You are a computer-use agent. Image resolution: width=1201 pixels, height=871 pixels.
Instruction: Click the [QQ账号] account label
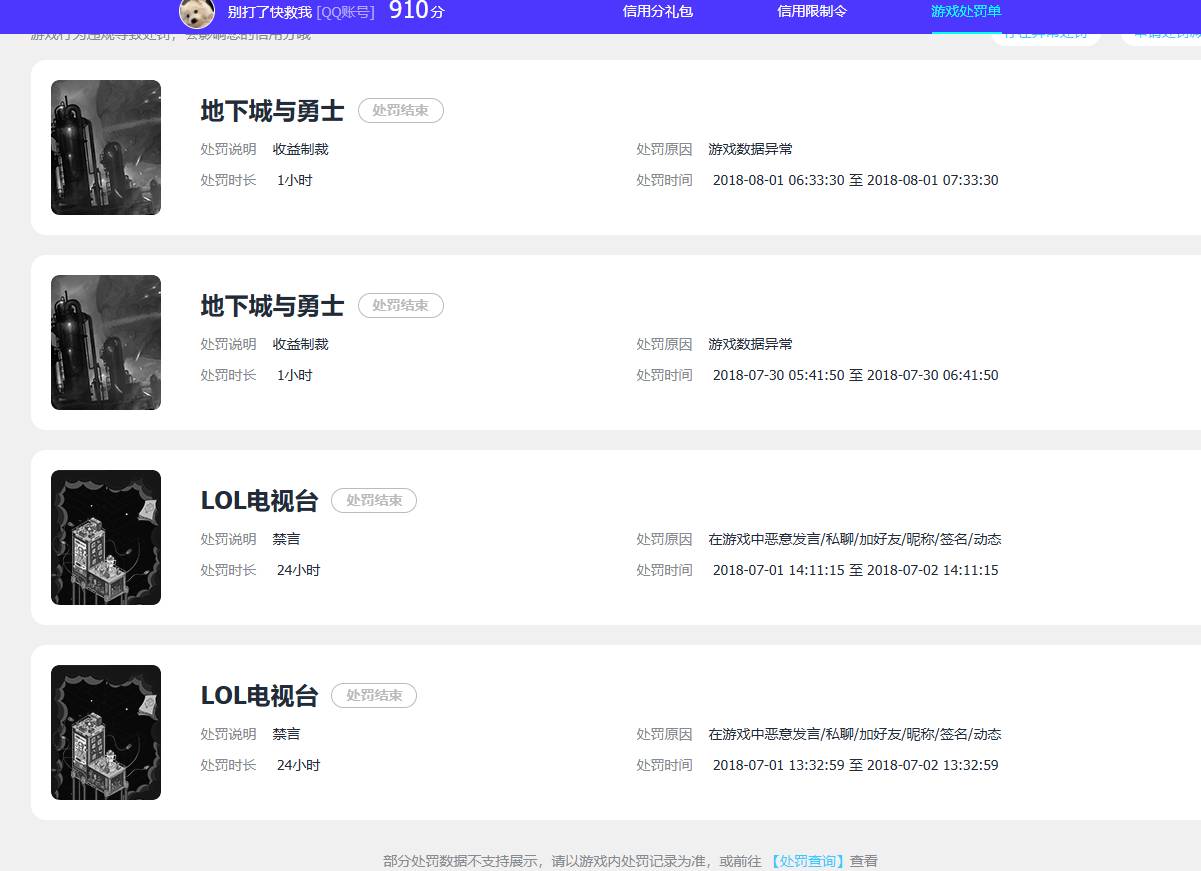click(x=345, y=12)
